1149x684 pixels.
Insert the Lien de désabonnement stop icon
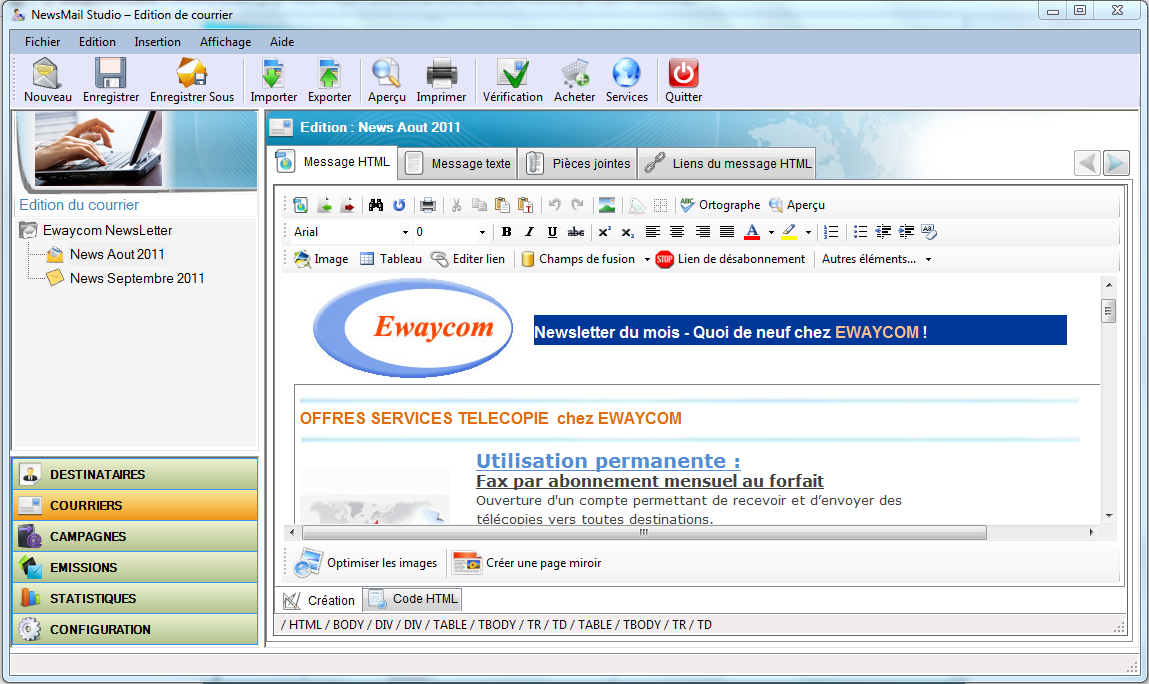[665, 259]
